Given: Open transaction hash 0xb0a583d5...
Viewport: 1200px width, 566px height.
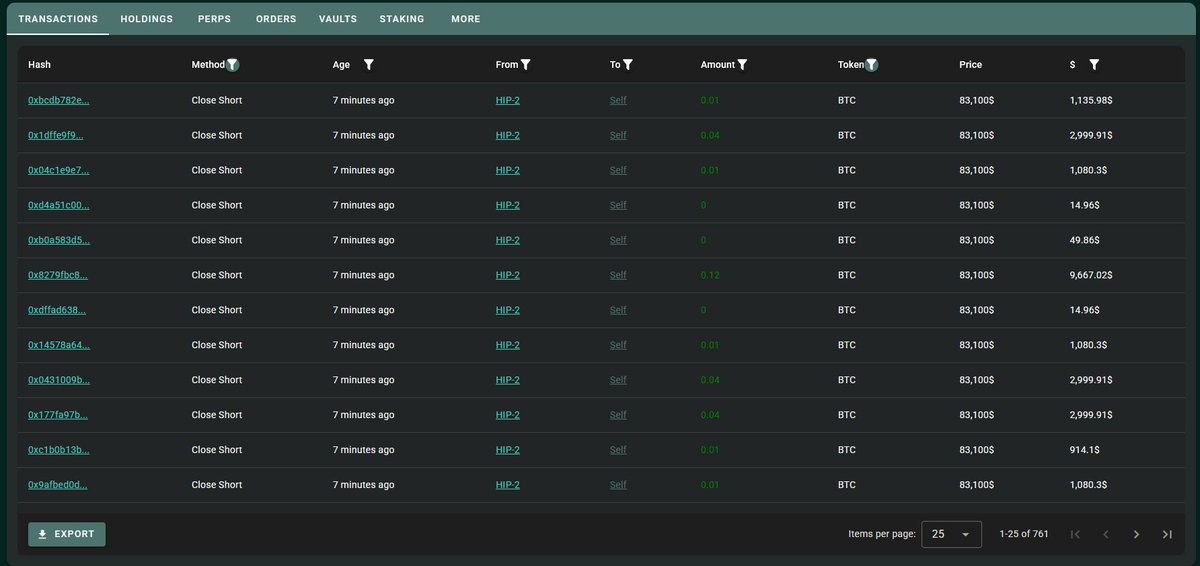Looking at the screenshot, I should click(58, 240).
